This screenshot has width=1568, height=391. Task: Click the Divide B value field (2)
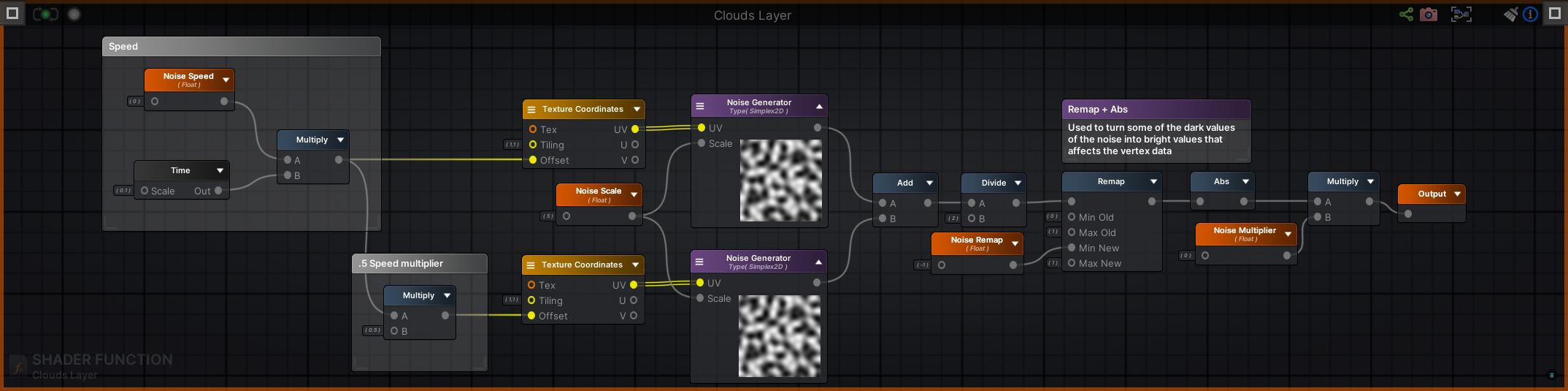pyautogui.click(x=953, y=219)
